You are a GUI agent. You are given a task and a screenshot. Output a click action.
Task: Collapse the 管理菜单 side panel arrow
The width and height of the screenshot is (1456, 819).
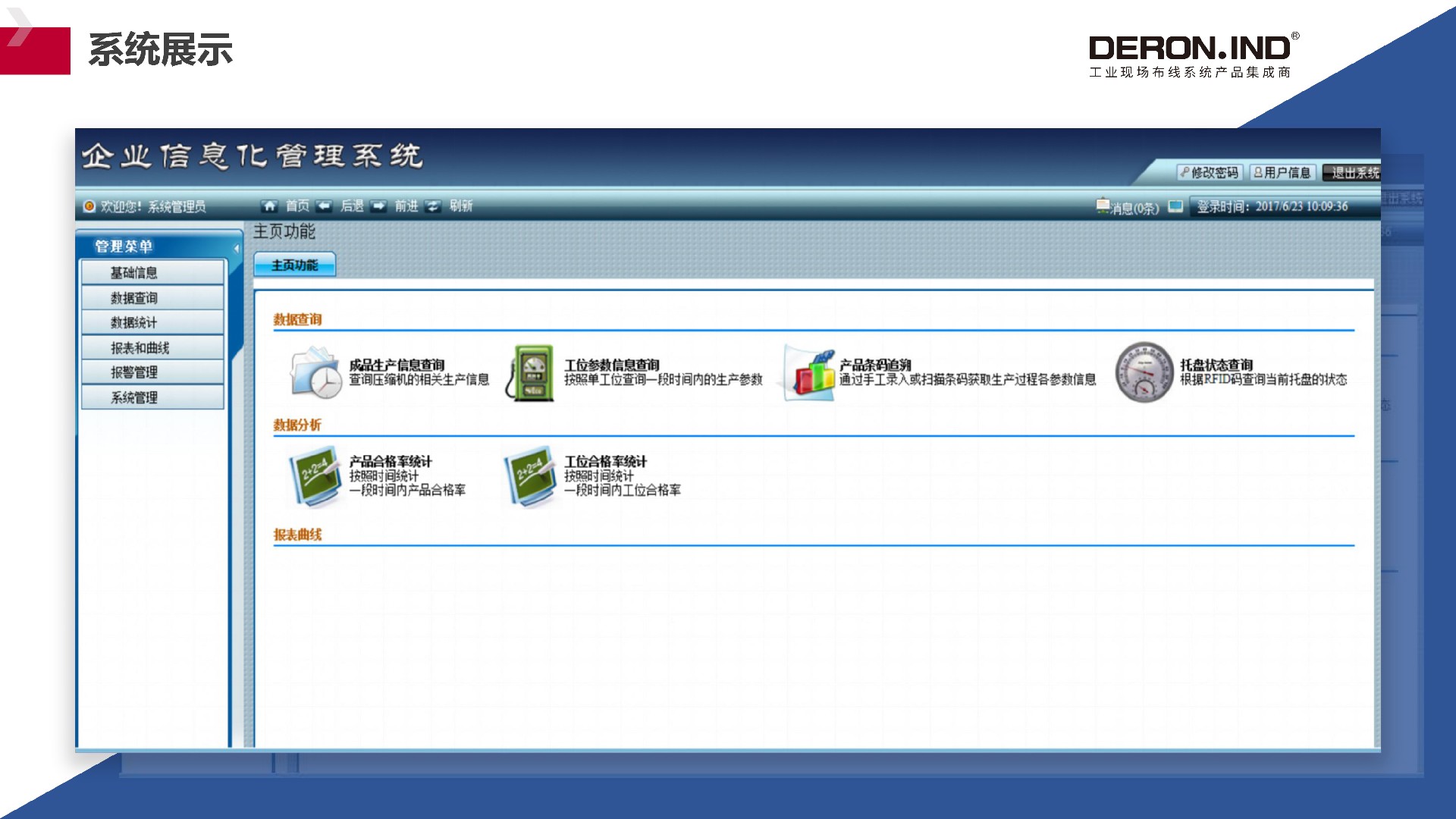[237, 248]
